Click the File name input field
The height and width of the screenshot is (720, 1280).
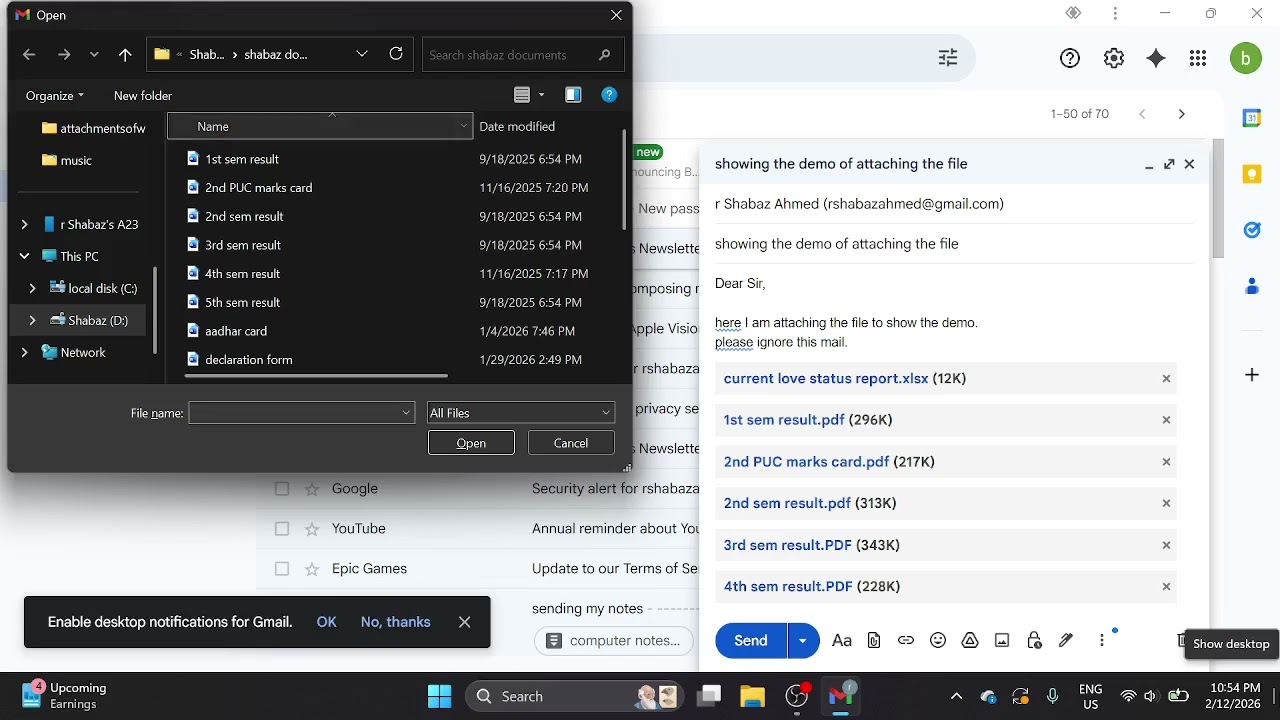[294, 413]
